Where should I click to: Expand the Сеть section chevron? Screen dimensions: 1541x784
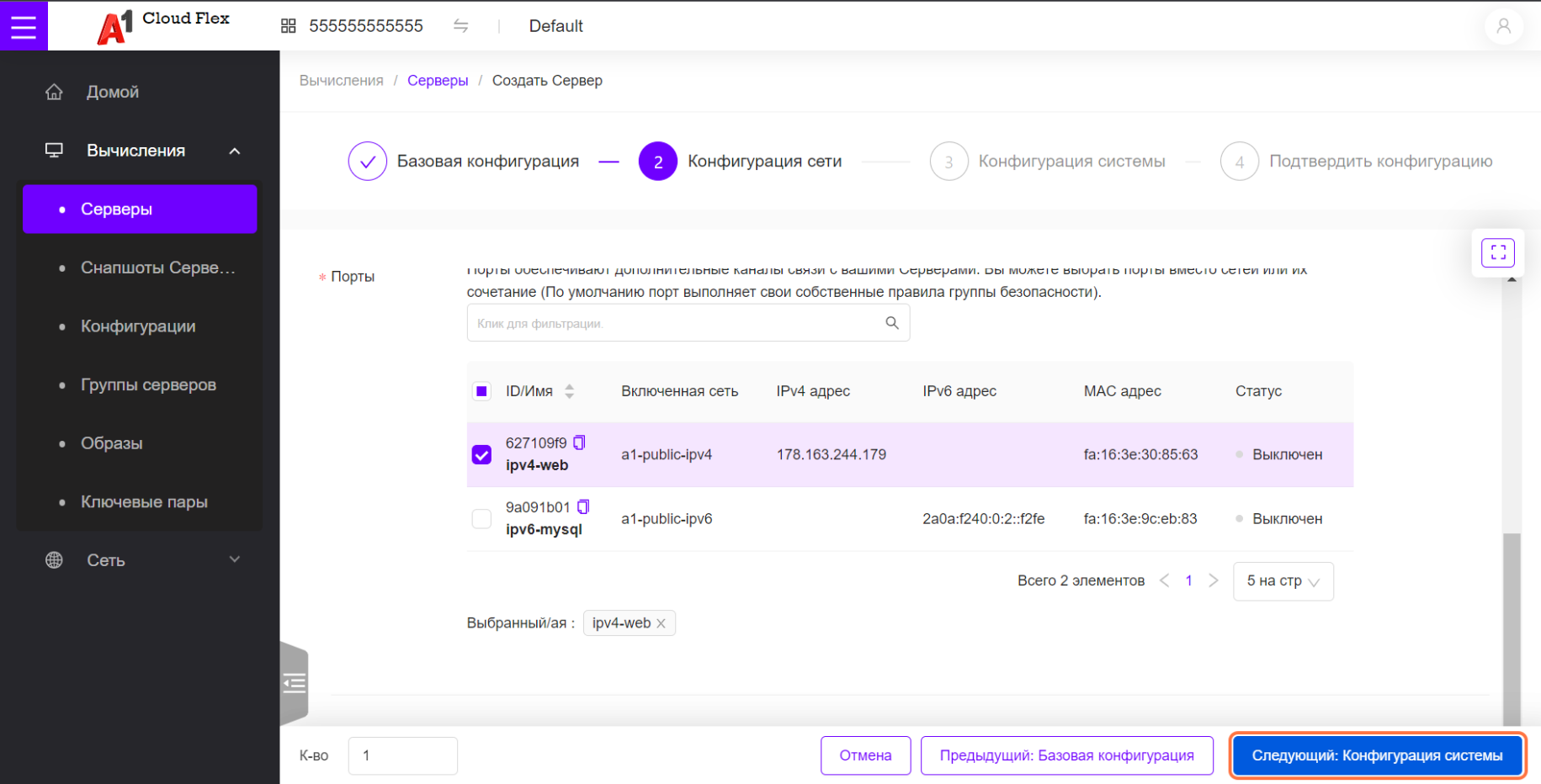pyautogui.click(x=235, y=559)
